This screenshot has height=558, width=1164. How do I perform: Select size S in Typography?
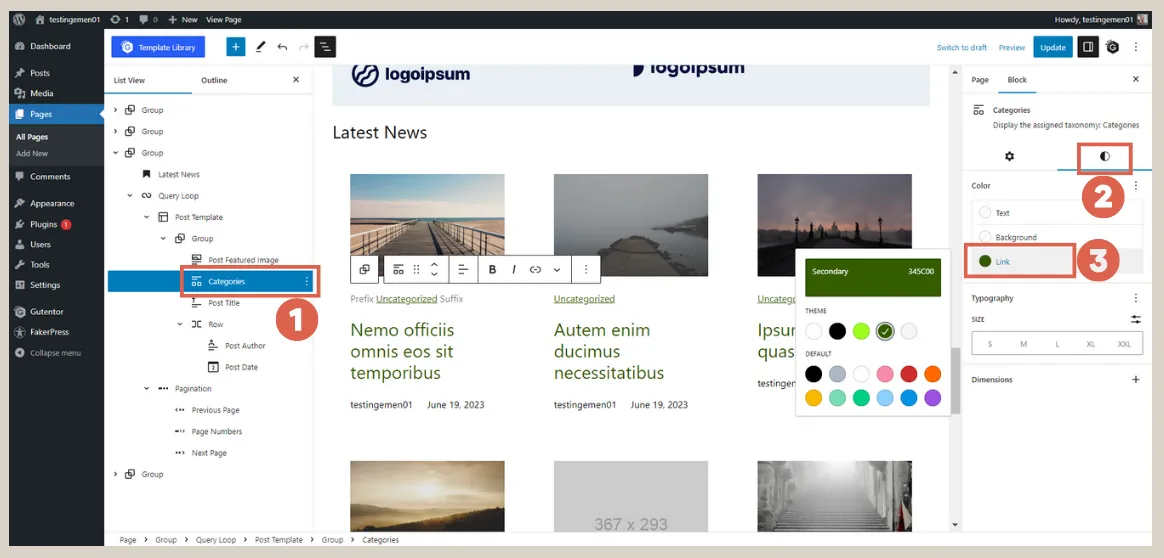(x=990, y=344)
